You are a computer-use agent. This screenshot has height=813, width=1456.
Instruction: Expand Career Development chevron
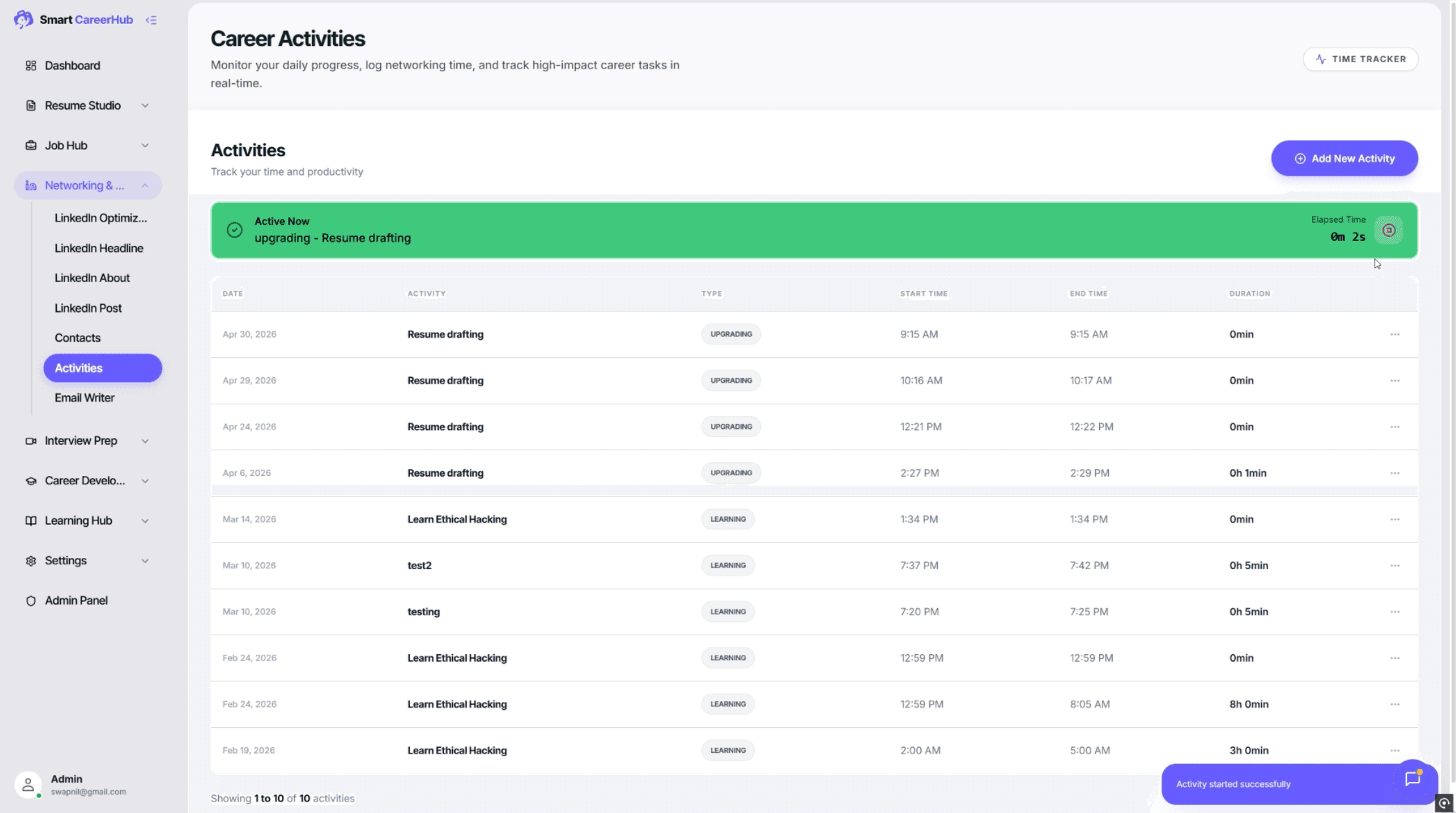coord(145,480)
